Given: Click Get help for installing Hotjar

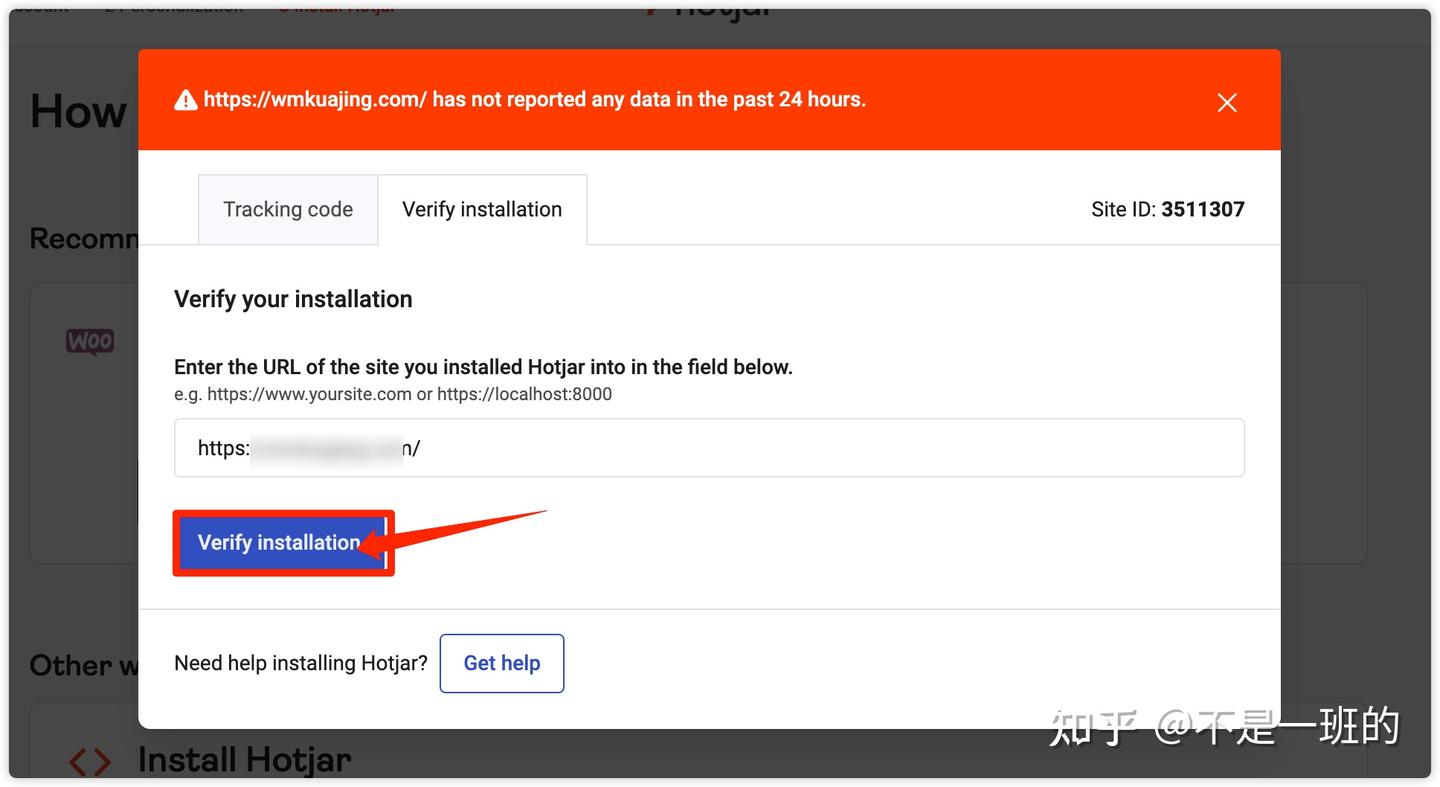Looking at the screenshot, I should coord(501,663).
